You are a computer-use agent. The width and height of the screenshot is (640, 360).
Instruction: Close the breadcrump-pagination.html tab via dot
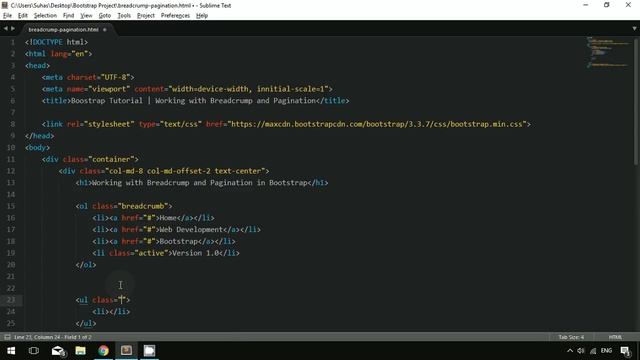tap(105, 29)
